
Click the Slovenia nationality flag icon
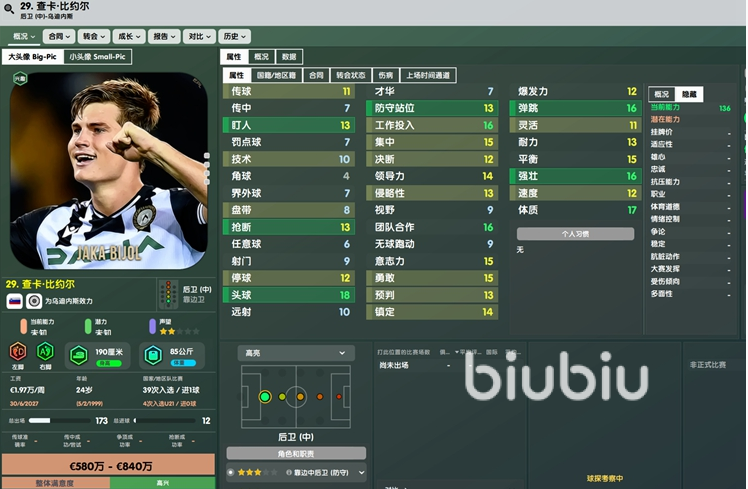tap(15, 301)
